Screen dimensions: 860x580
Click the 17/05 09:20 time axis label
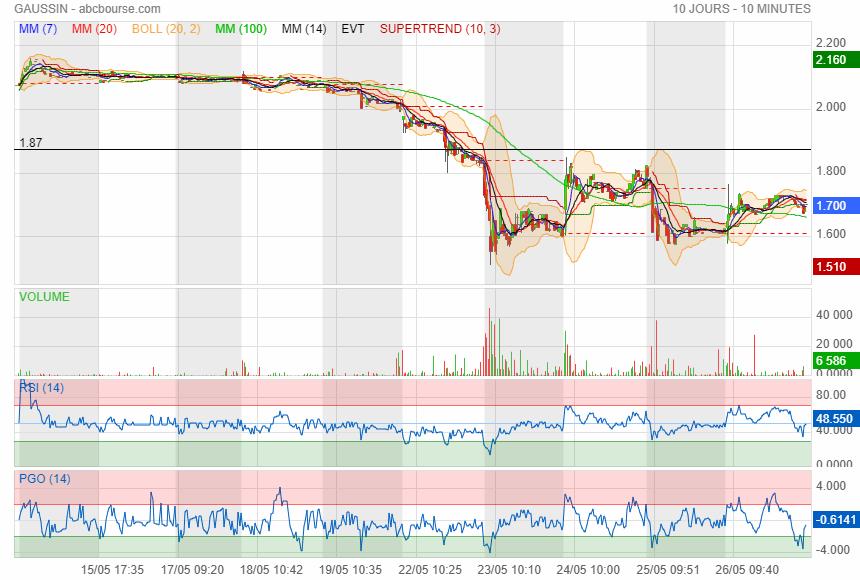click(x=193, y=570)
